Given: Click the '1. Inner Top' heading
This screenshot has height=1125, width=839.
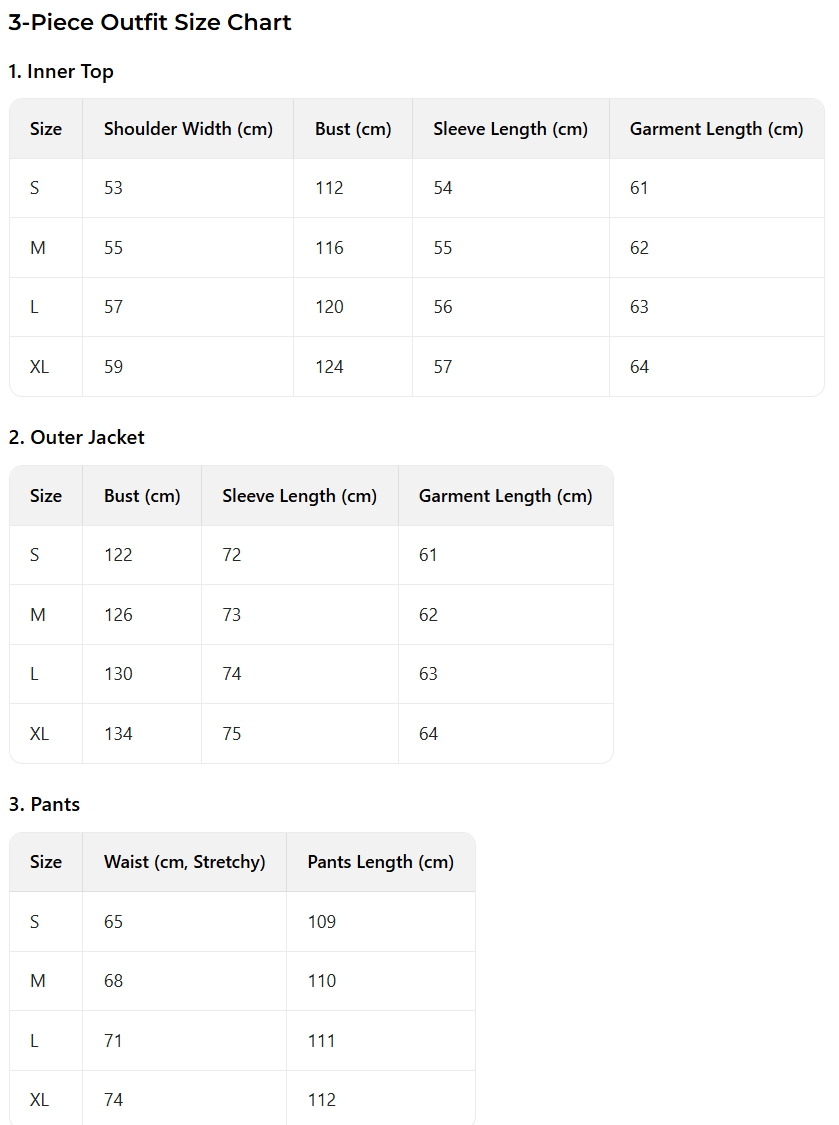Looking at the screenshot, I should click(61, 72).
